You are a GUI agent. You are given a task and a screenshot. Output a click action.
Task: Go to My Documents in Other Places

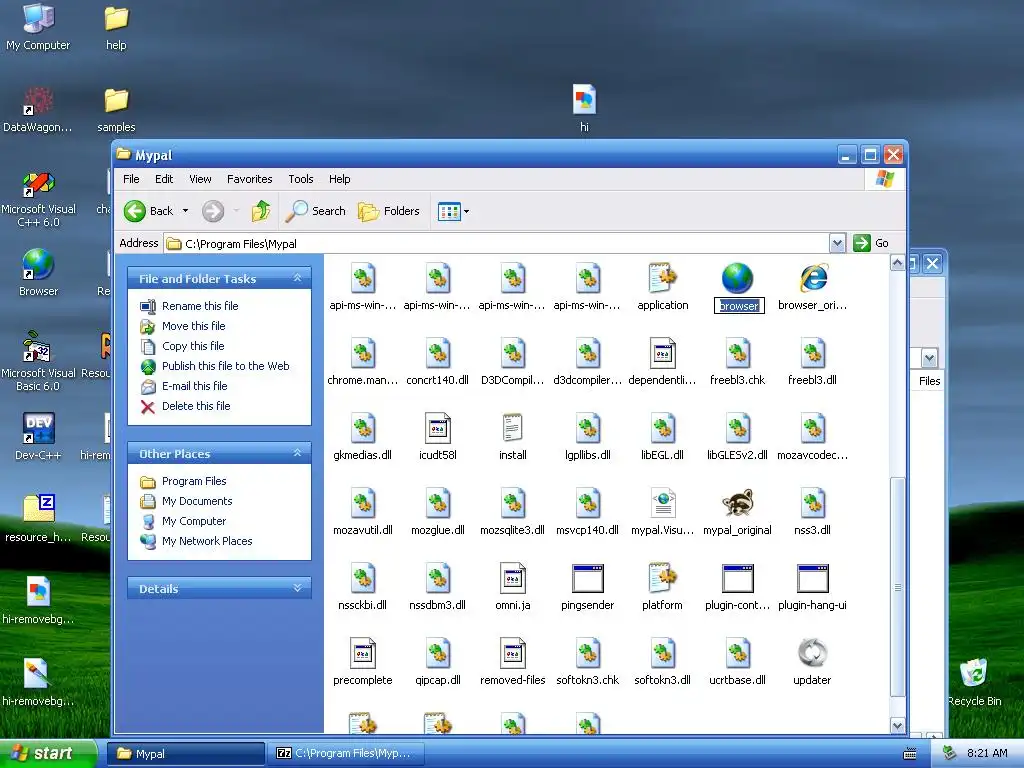[197, 501]
